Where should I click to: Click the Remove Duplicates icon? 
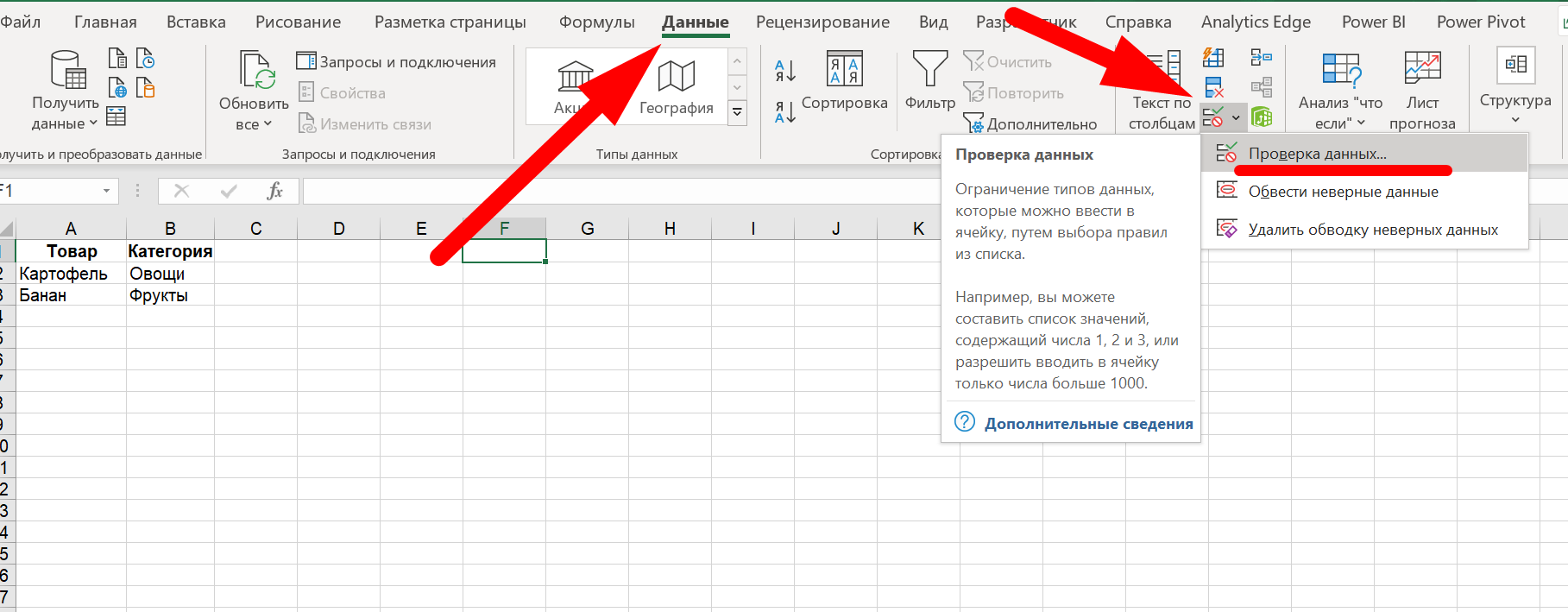(1213, 87)
